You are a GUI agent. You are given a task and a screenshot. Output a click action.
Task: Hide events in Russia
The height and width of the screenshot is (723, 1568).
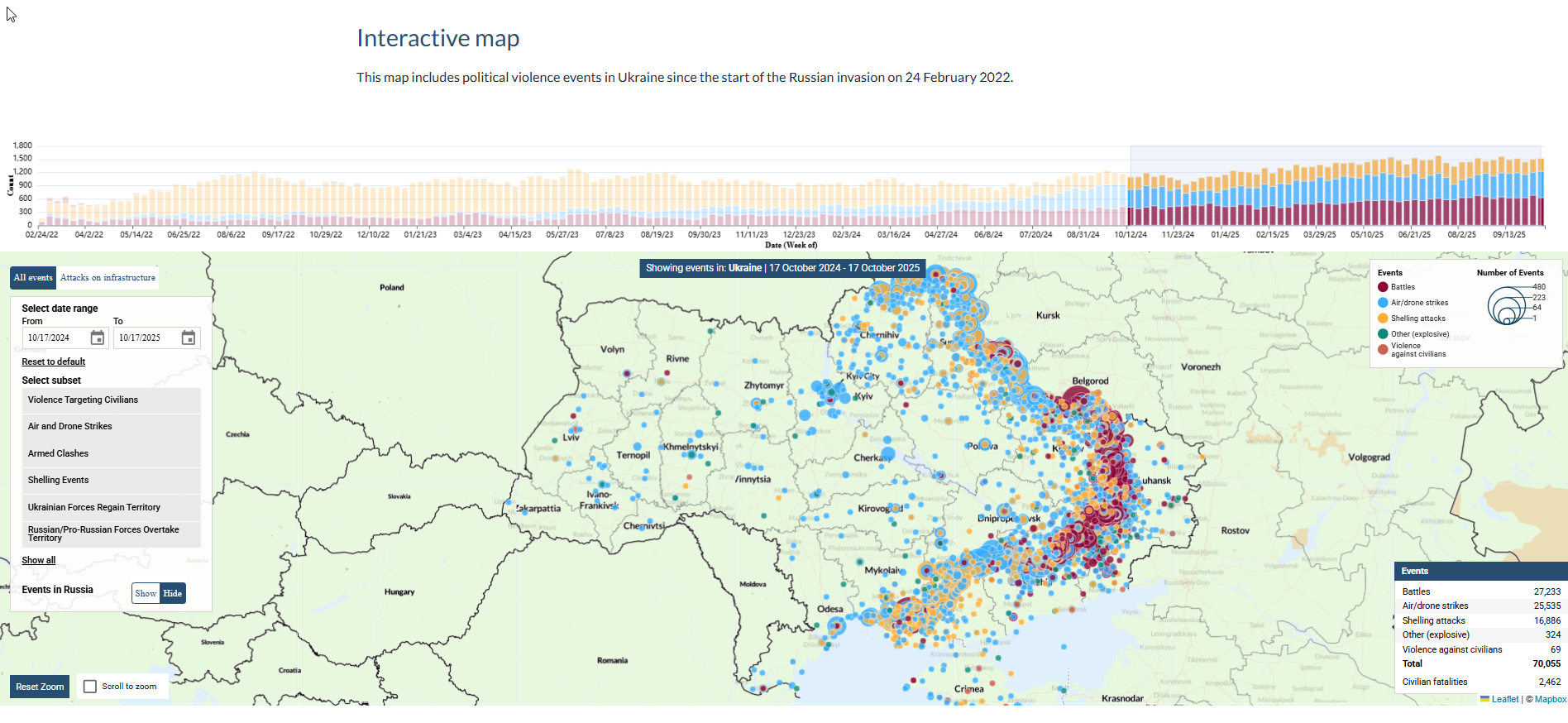coord(172,593)
